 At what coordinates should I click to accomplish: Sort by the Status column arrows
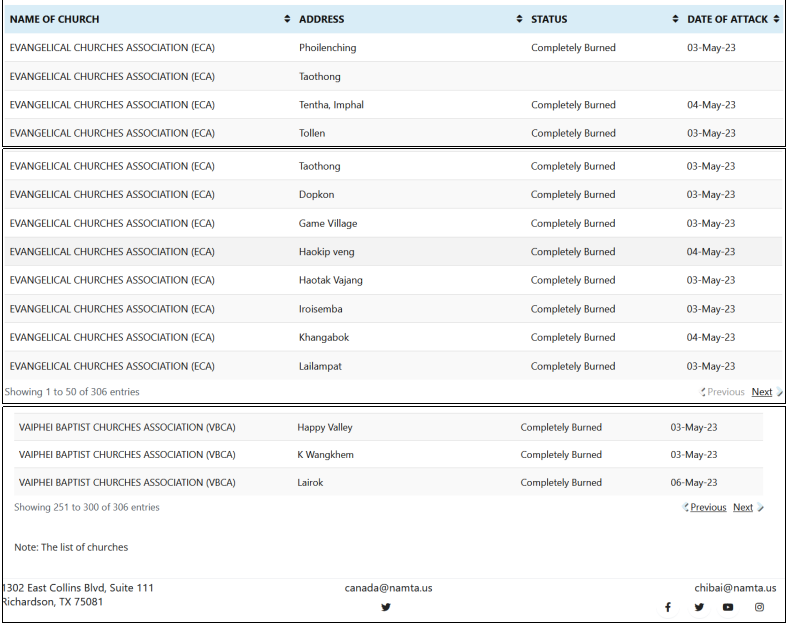click(x=675, y=19)
